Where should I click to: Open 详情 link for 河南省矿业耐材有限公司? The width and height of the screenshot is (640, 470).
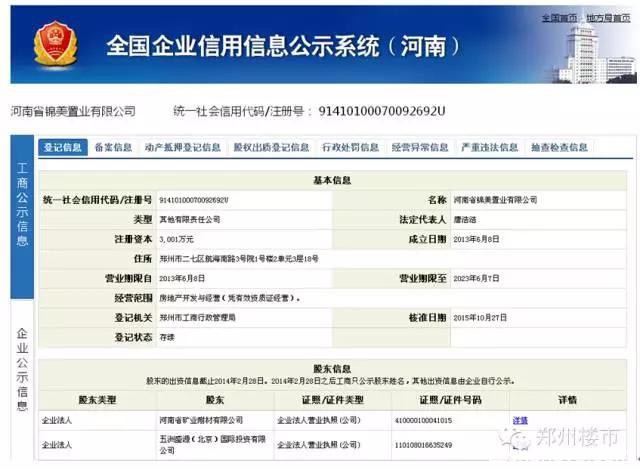click(520, 420)
